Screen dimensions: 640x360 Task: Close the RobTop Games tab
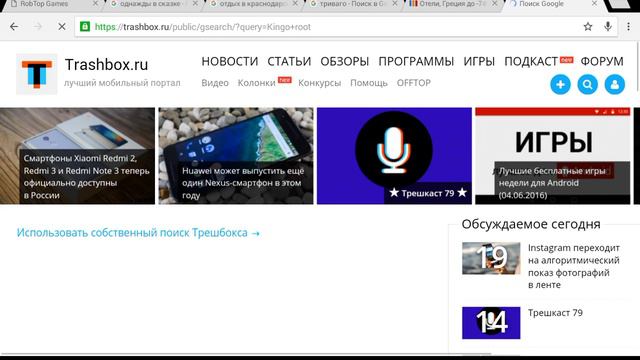[x=95, y=4]
